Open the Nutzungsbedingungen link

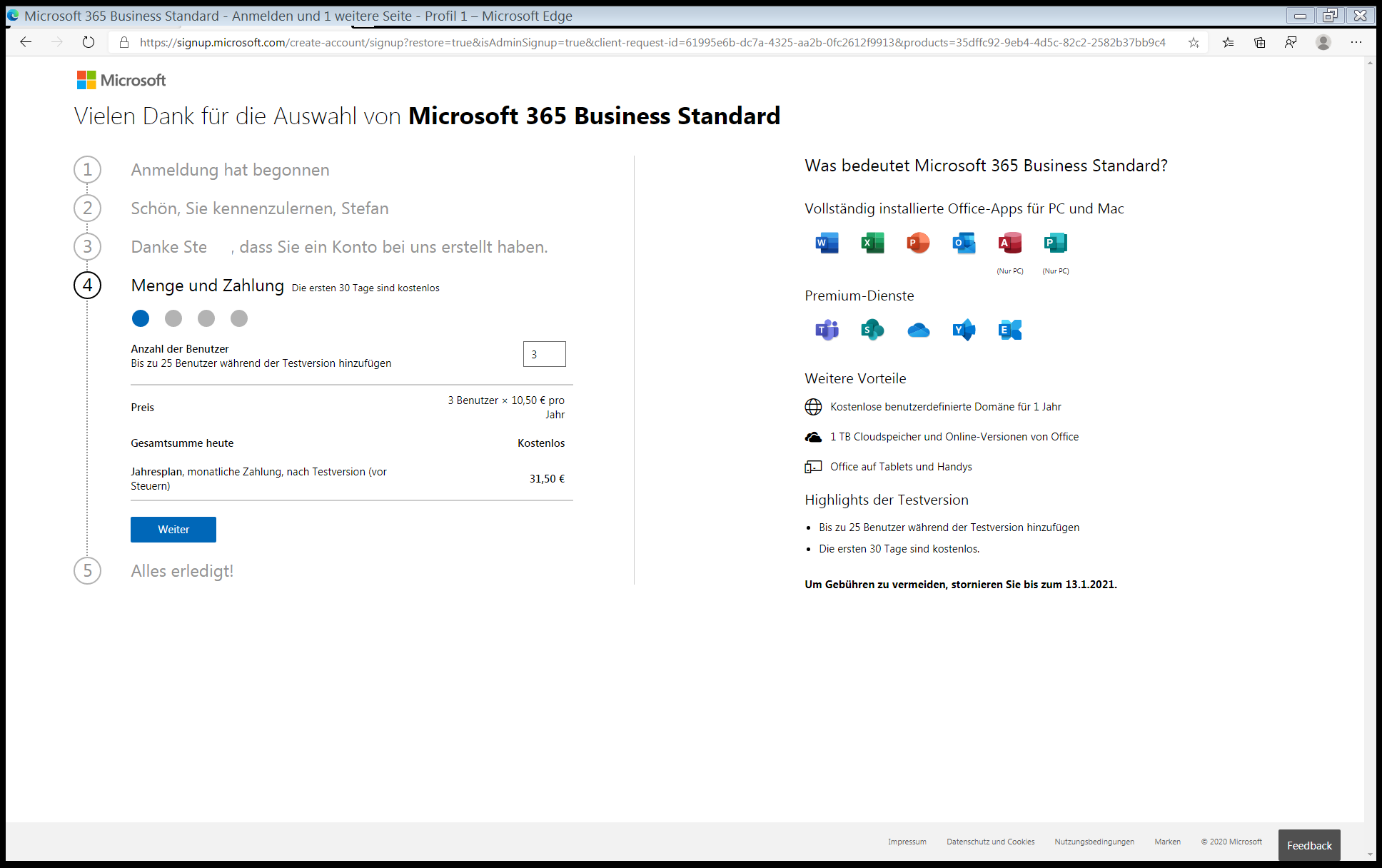(1094, 842)
